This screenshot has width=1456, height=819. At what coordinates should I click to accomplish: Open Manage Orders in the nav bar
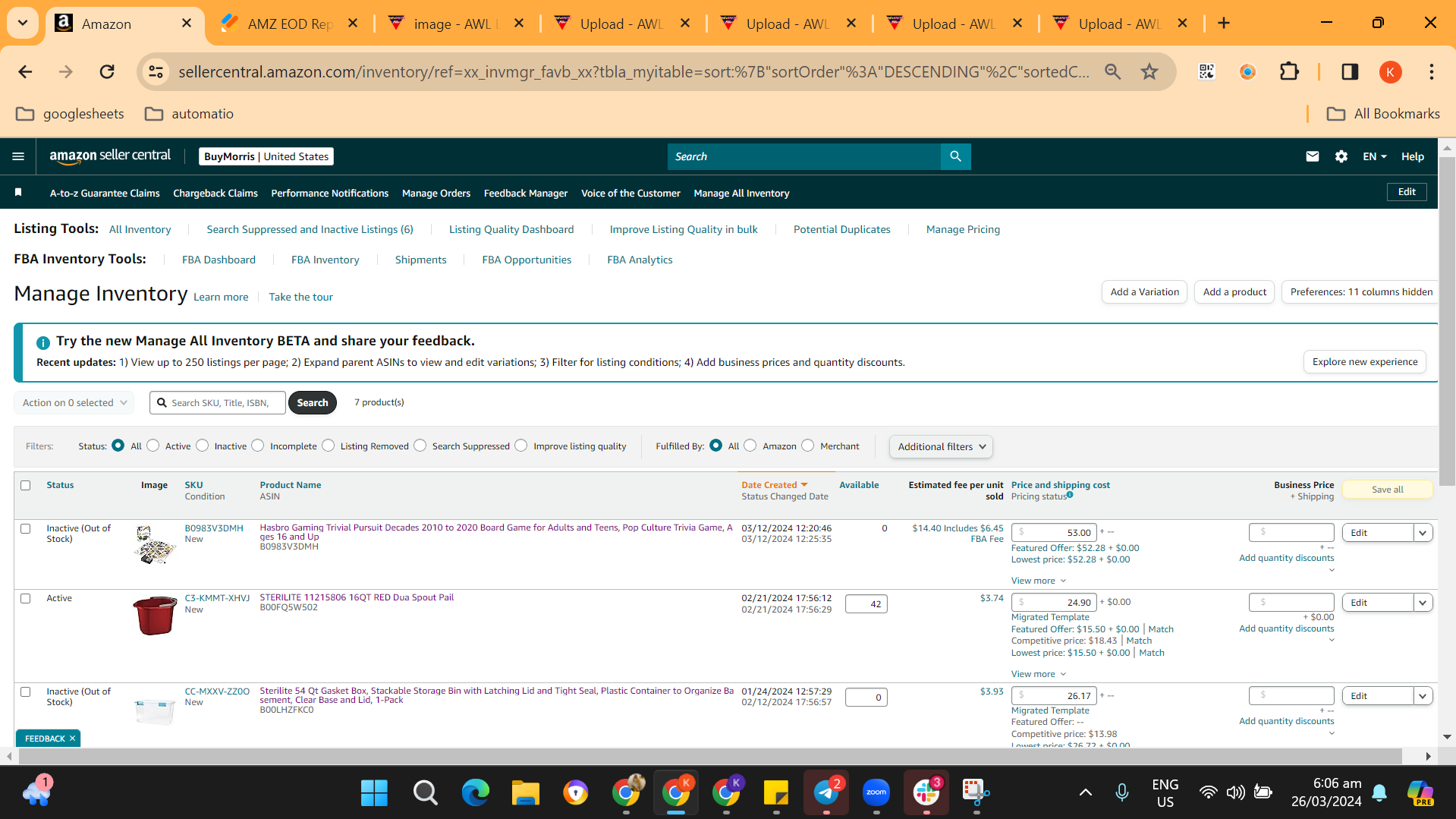click(x=436, y=194)
